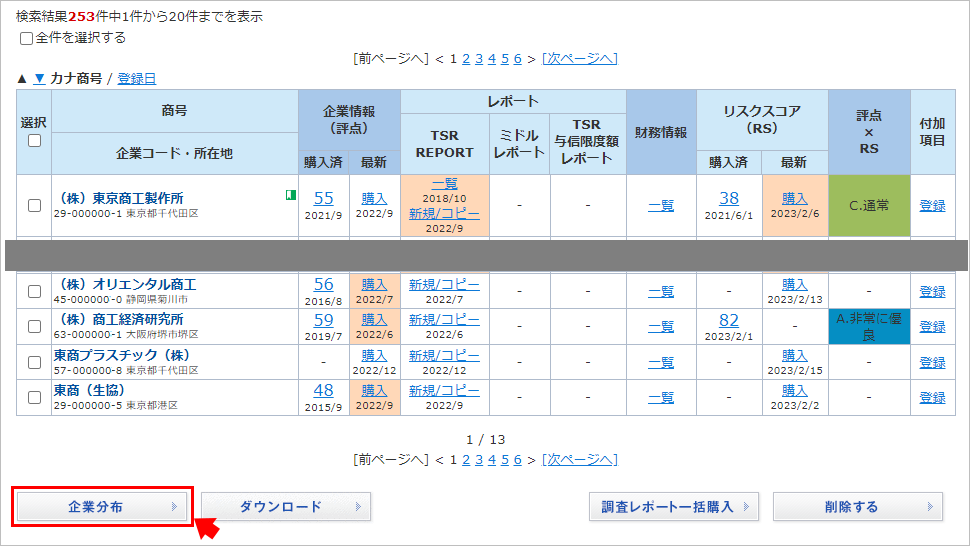Go to page 6 in bottom pagination
The image size is (970, 546).
[518, 460]
